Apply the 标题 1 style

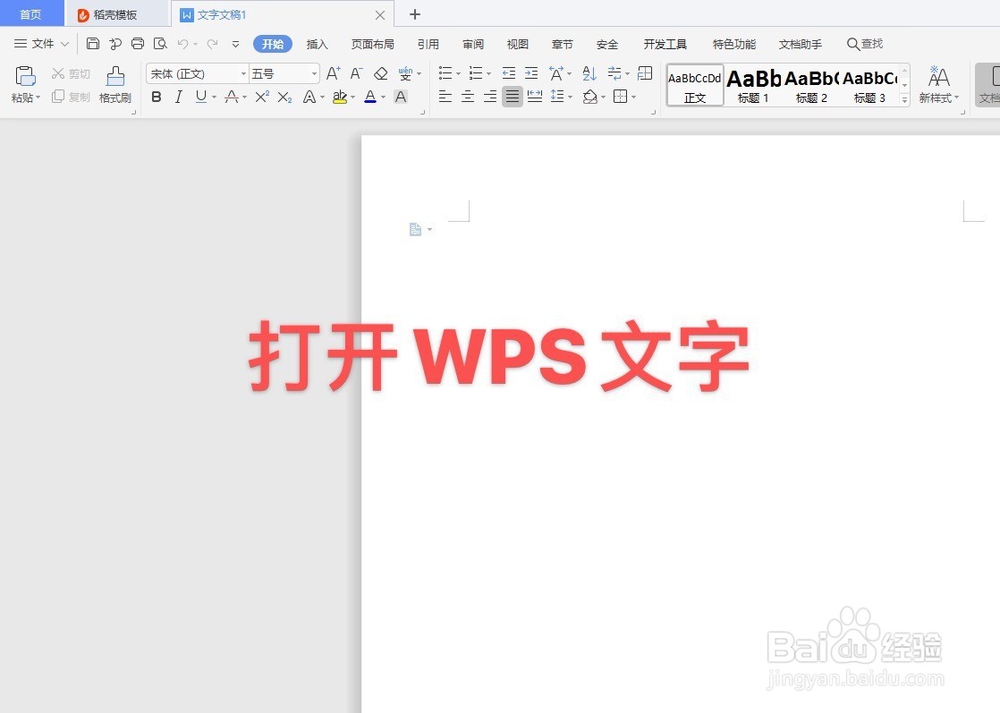[x=753, y=85]
